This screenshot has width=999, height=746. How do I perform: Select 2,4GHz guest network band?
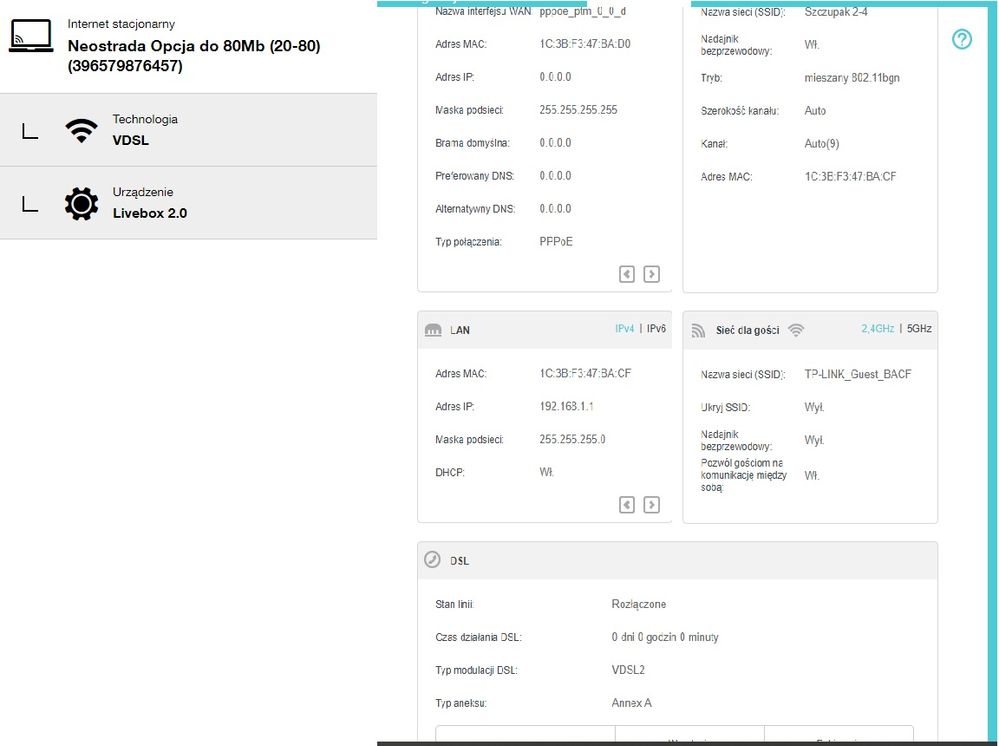(878, 328)
